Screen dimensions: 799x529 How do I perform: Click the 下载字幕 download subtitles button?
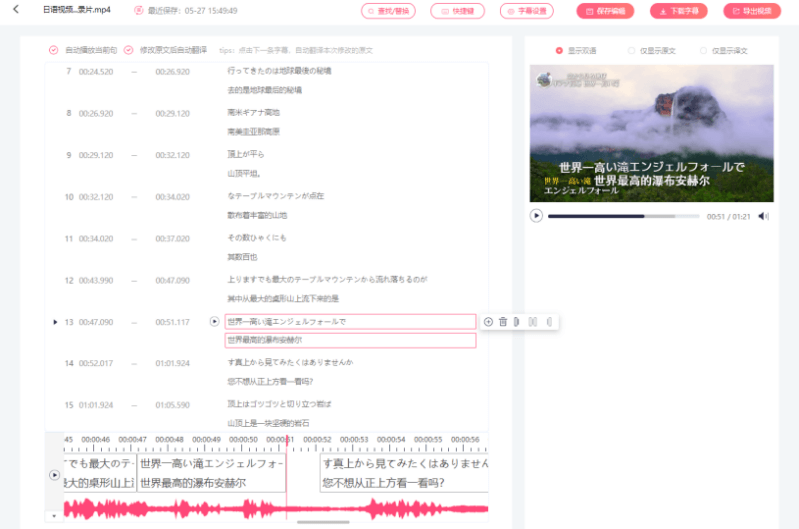pos(678,11)
